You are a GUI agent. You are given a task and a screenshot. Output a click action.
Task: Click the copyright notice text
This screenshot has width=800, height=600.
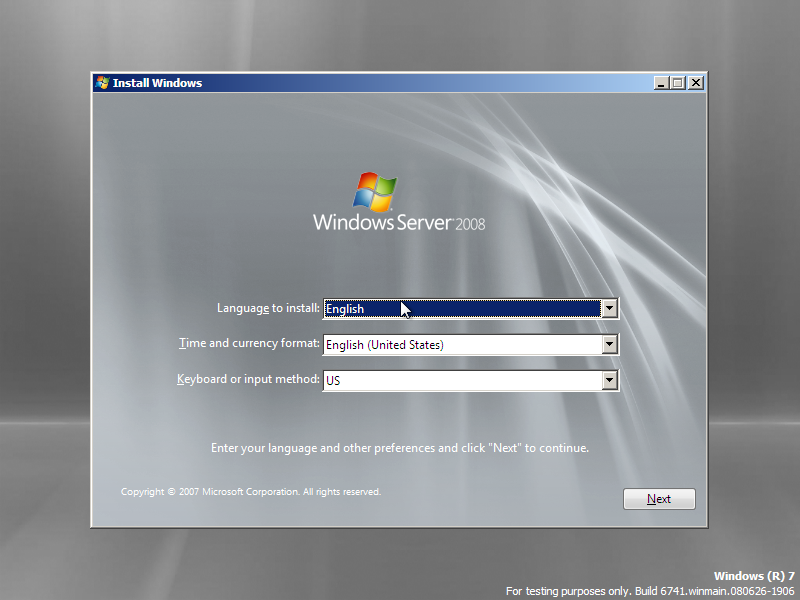[x=250, y=491]
